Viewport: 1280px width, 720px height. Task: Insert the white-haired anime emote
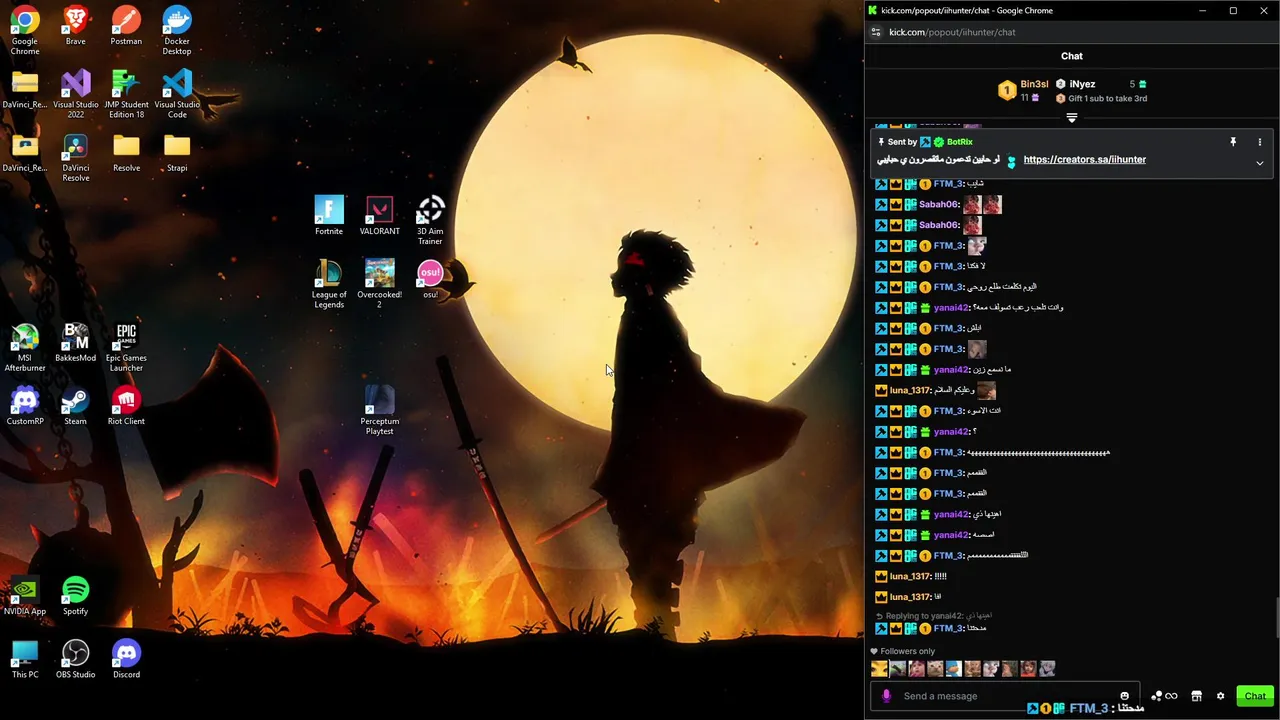click(x=1047, y=669)
